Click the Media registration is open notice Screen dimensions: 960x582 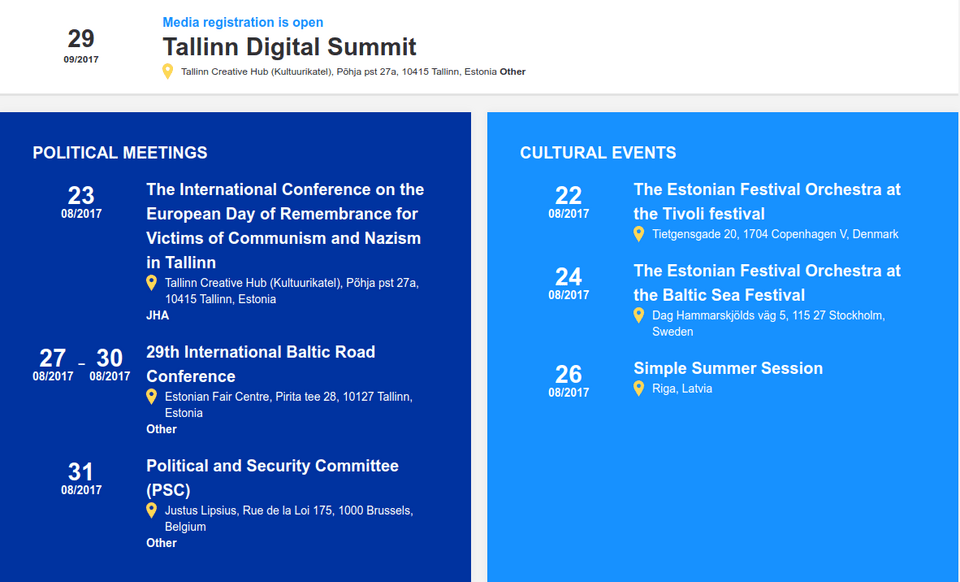pos(243,22)
